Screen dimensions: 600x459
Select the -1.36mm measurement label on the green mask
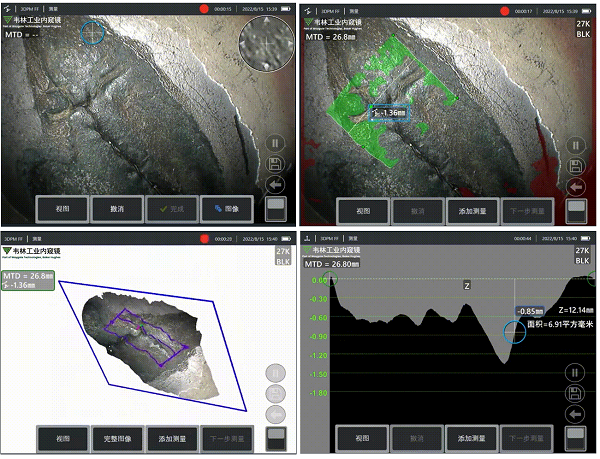pos(390,113)
